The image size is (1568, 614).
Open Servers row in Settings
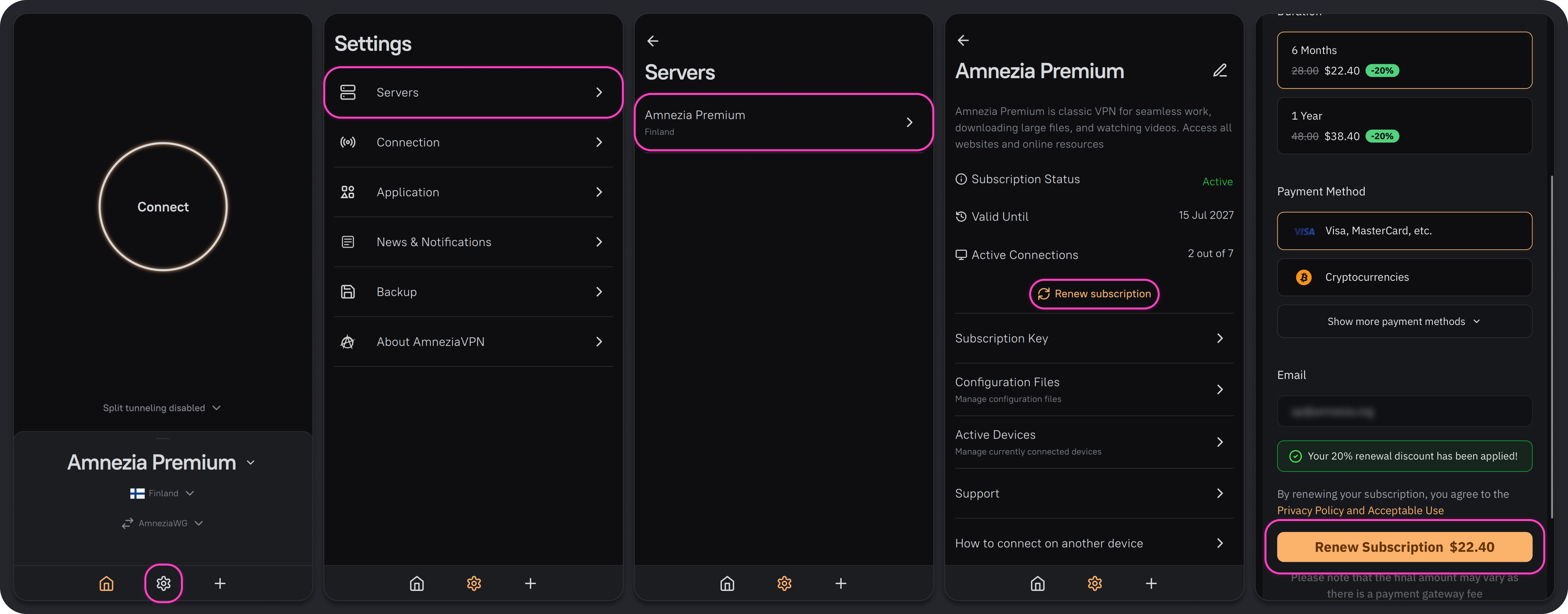coord(474,93)
